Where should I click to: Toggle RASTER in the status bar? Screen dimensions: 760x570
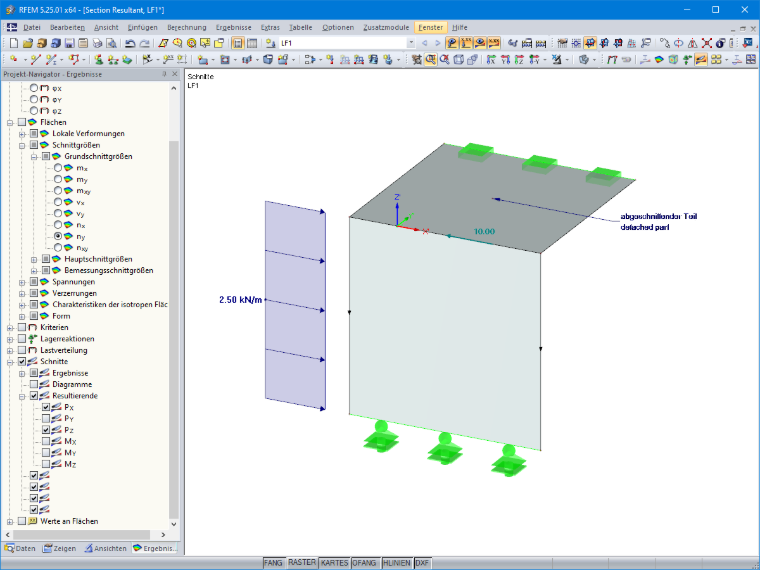point(301,562)
